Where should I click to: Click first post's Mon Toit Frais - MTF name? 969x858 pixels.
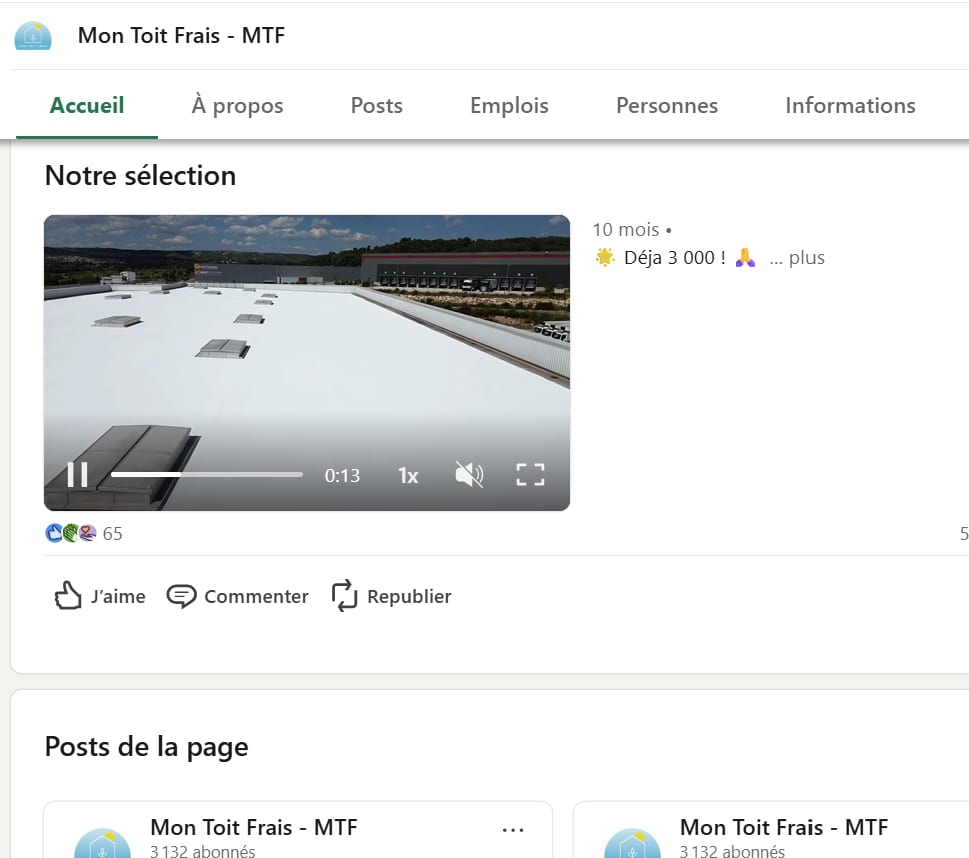254,827
